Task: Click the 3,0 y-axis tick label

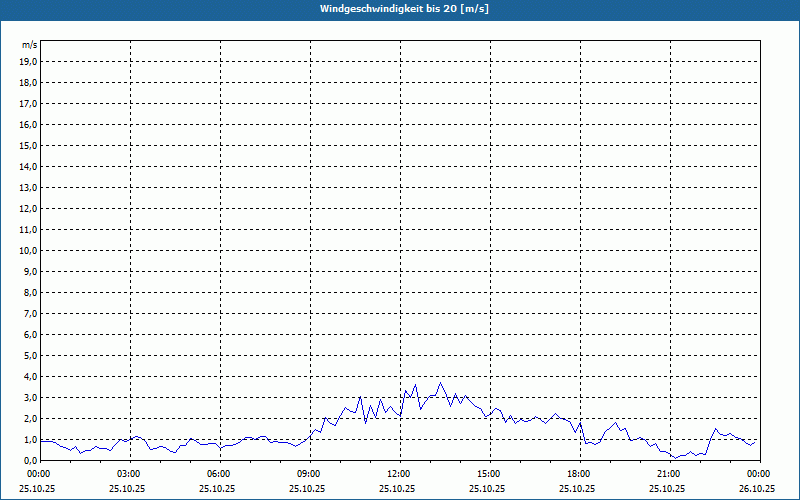Action: (x=30, y=398)
